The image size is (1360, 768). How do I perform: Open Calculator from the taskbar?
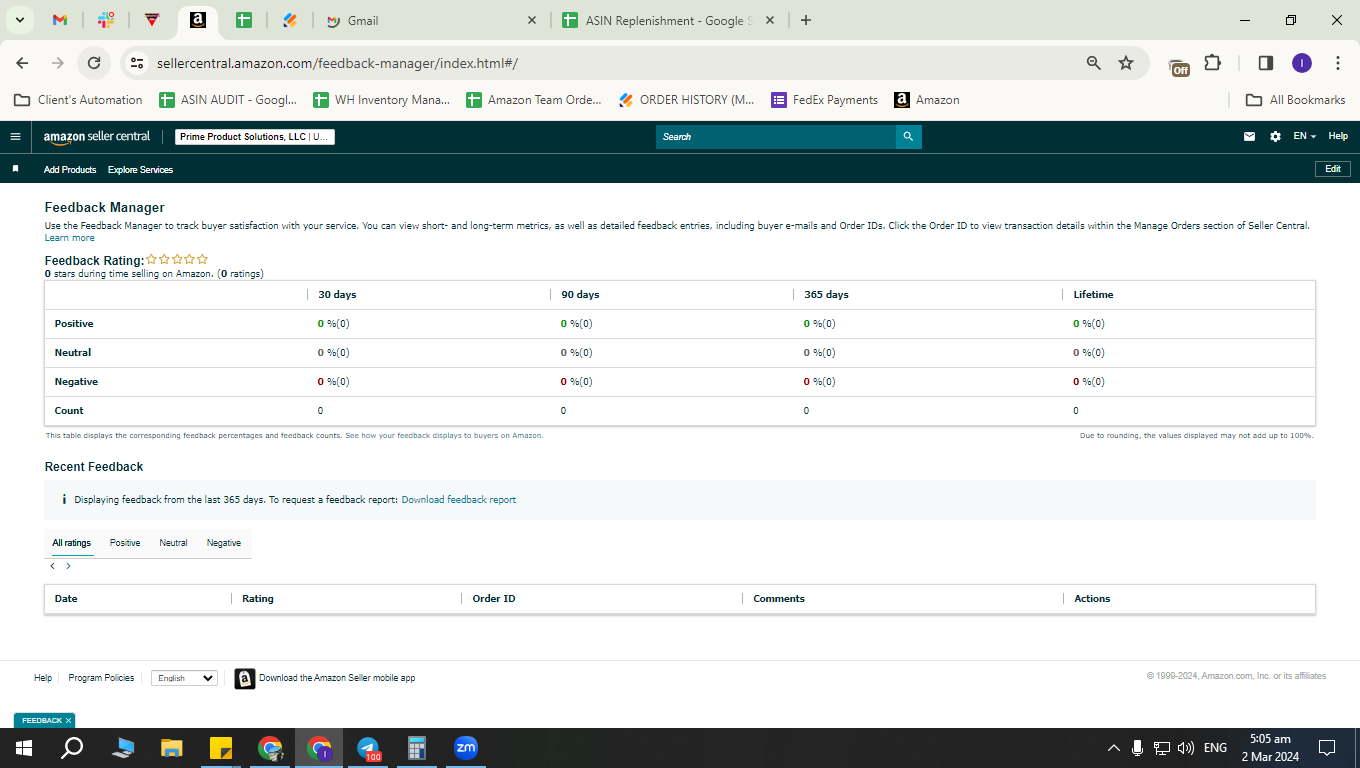pos(417,748)
